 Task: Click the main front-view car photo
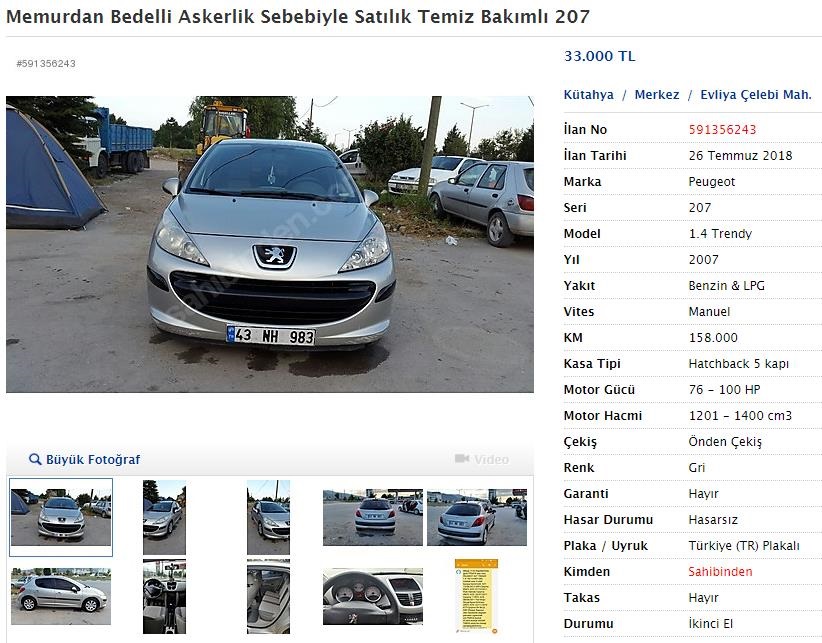[270, 244]
